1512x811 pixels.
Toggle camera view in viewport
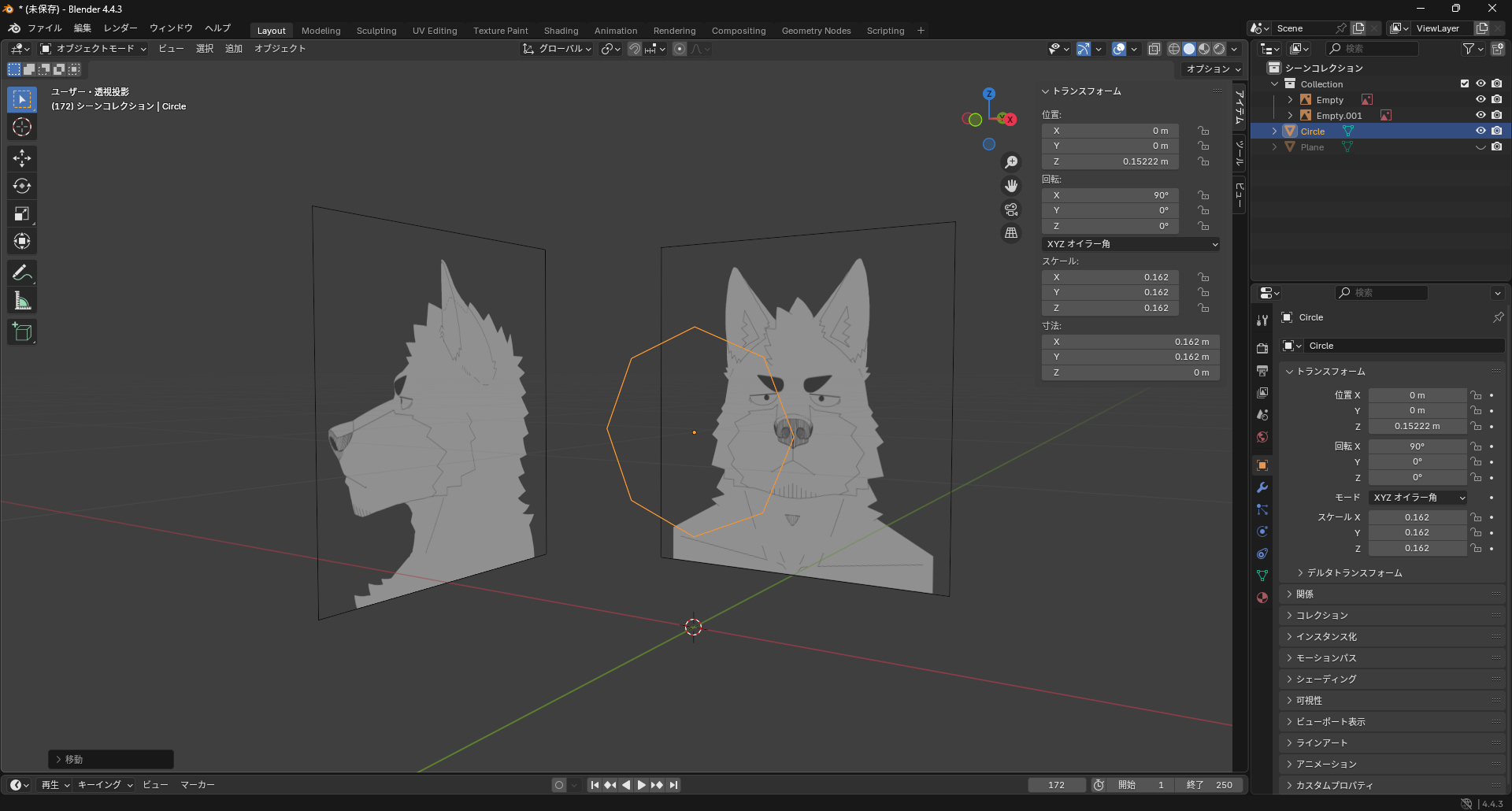coord(1011,209)
